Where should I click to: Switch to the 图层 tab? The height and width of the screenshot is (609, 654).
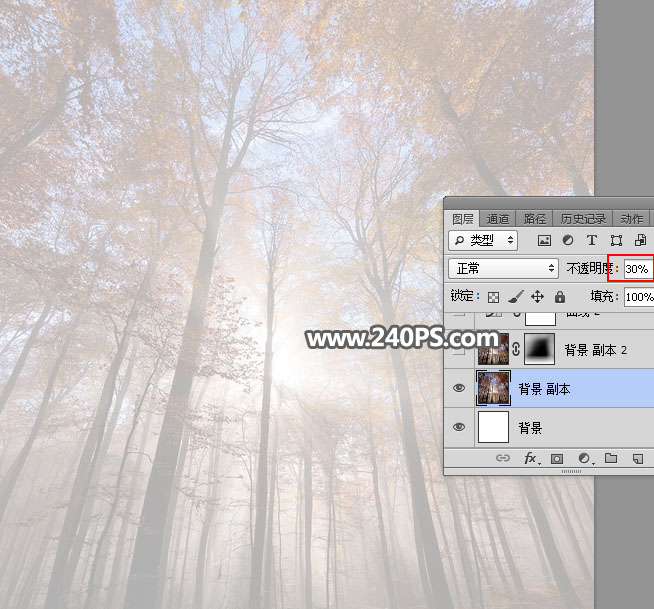[x=463, y=219]
